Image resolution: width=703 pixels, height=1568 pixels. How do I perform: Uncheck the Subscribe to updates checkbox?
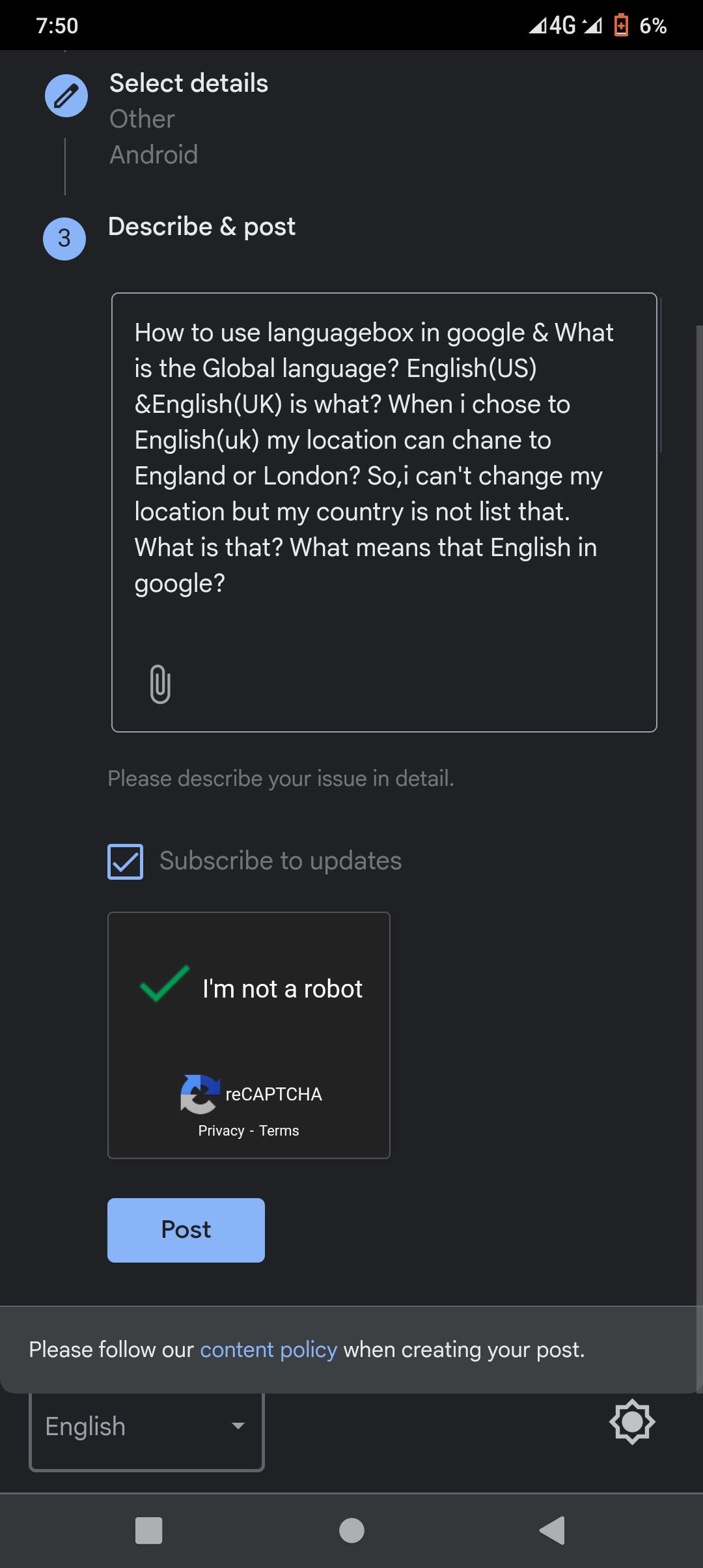[x=126, y=861]
